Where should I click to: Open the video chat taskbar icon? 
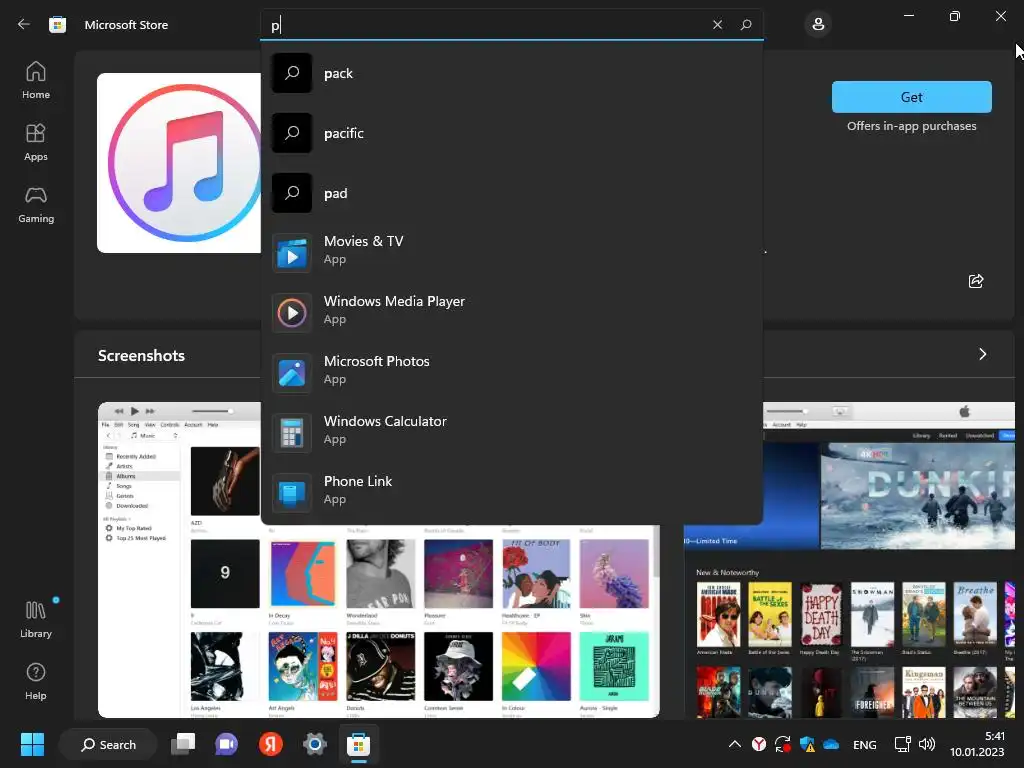pos(227,744)
